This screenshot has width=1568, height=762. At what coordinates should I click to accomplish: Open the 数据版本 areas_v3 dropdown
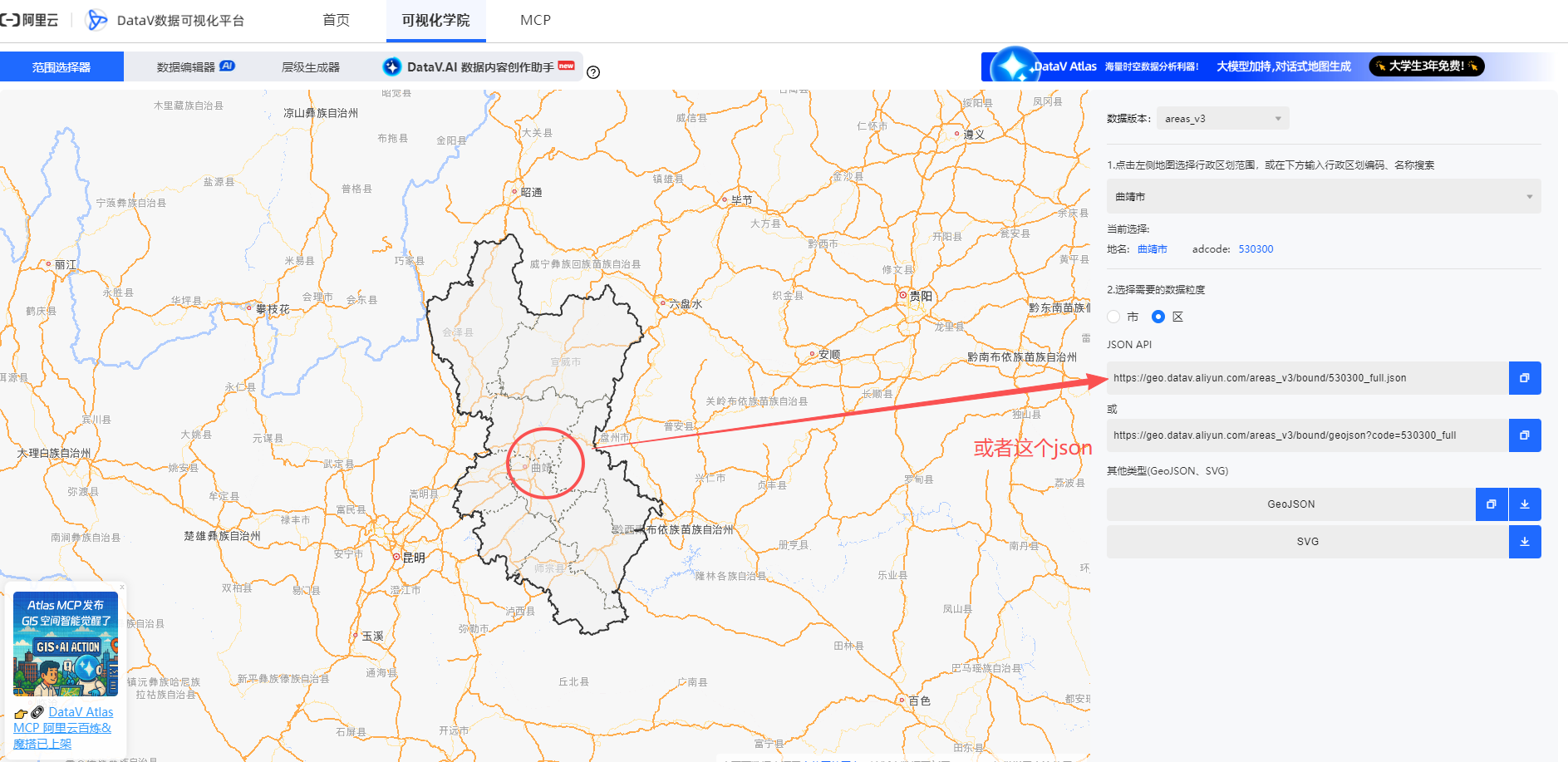tap(1222, 119)
